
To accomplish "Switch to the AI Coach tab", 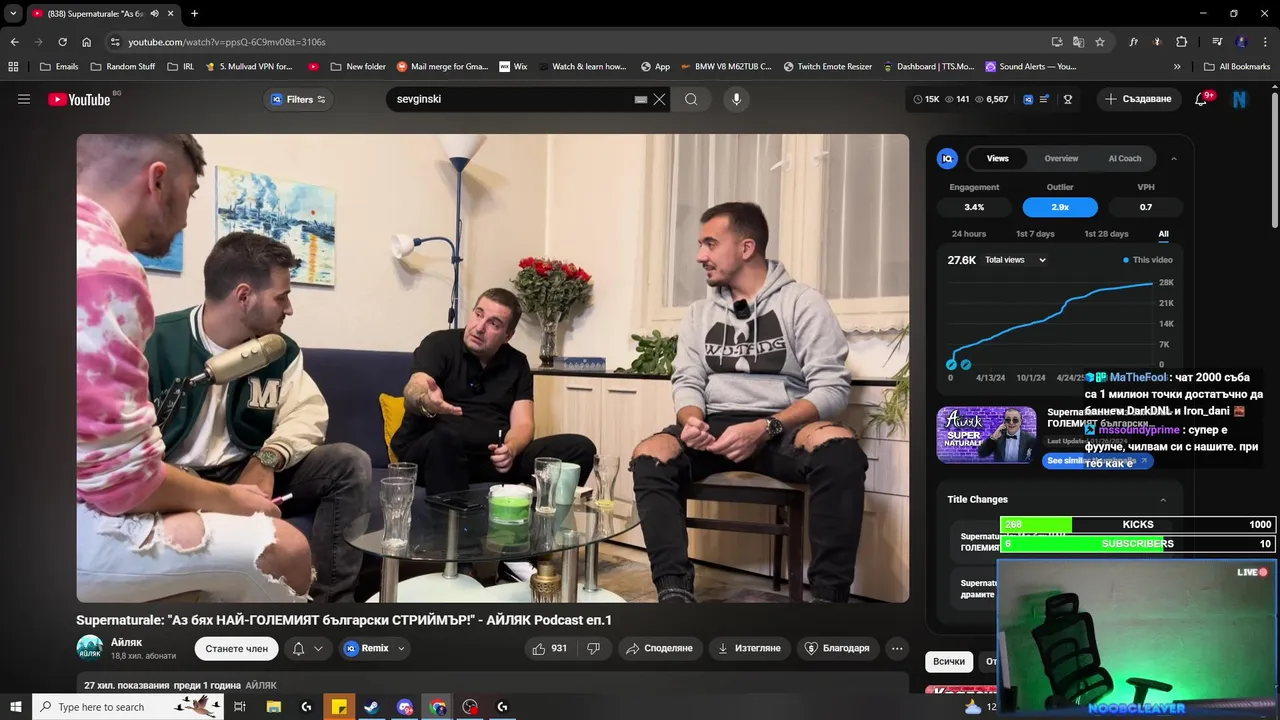I will pyautogui.click(x=1125, y=158).
